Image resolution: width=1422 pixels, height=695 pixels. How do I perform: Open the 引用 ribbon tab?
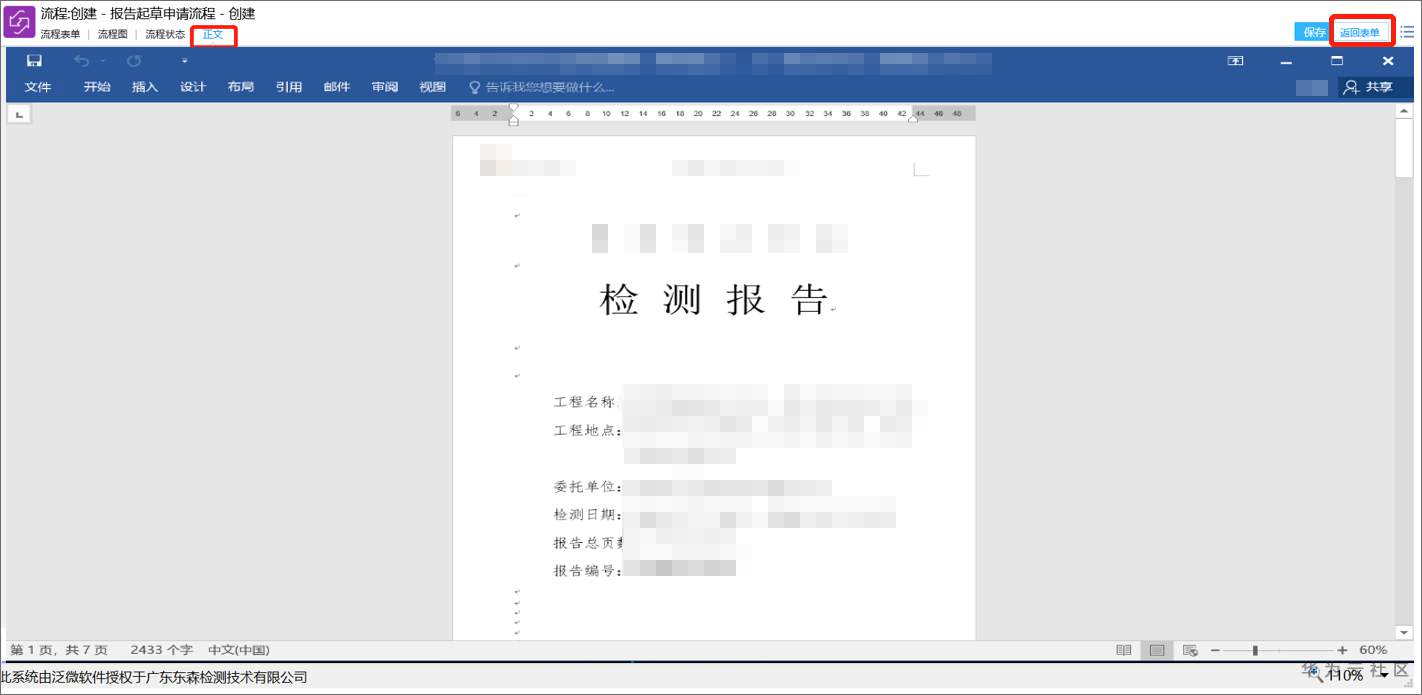(x=289, y=87)
